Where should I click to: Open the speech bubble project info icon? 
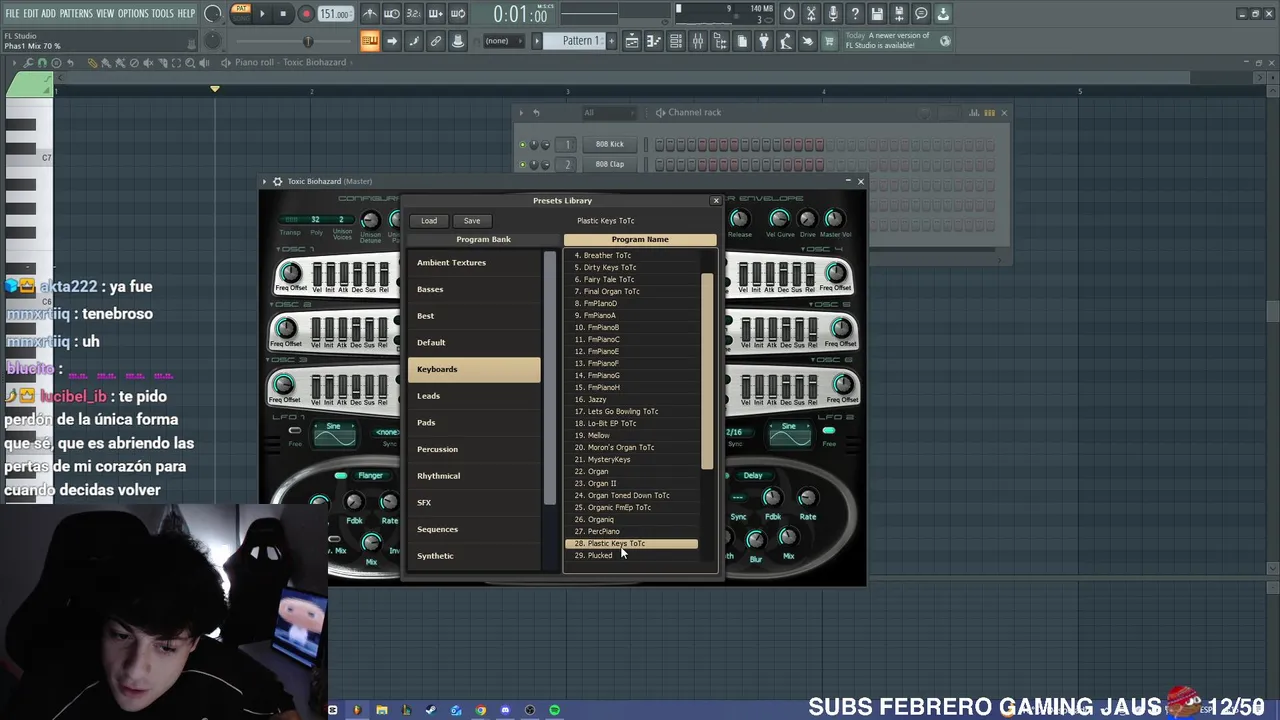[x=921, y=14]
